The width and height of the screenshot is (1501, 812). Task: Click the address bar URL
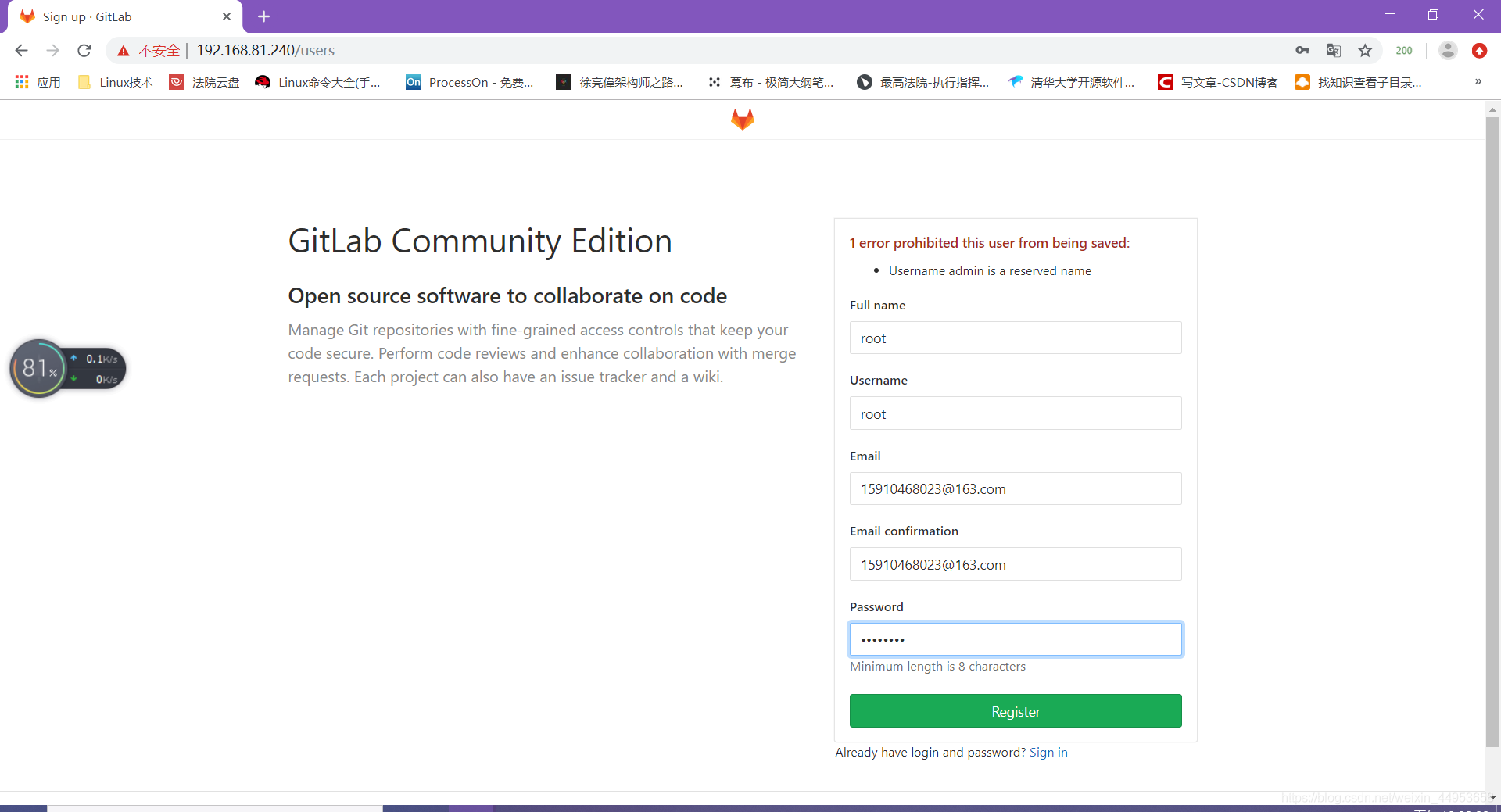(265, 51)
